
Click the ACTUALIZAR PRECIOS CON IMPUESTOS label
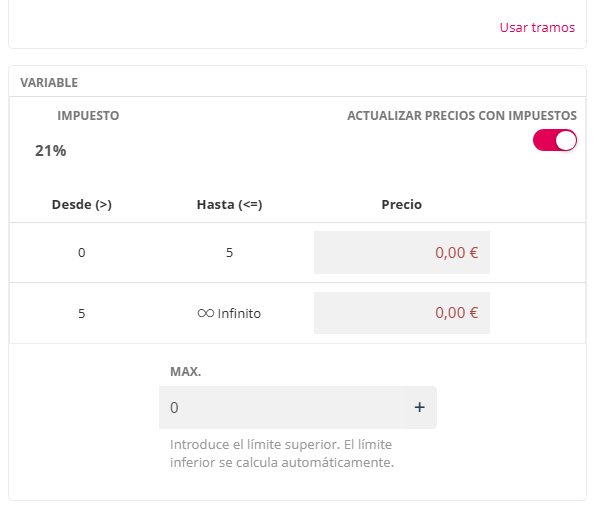point(461,116)
